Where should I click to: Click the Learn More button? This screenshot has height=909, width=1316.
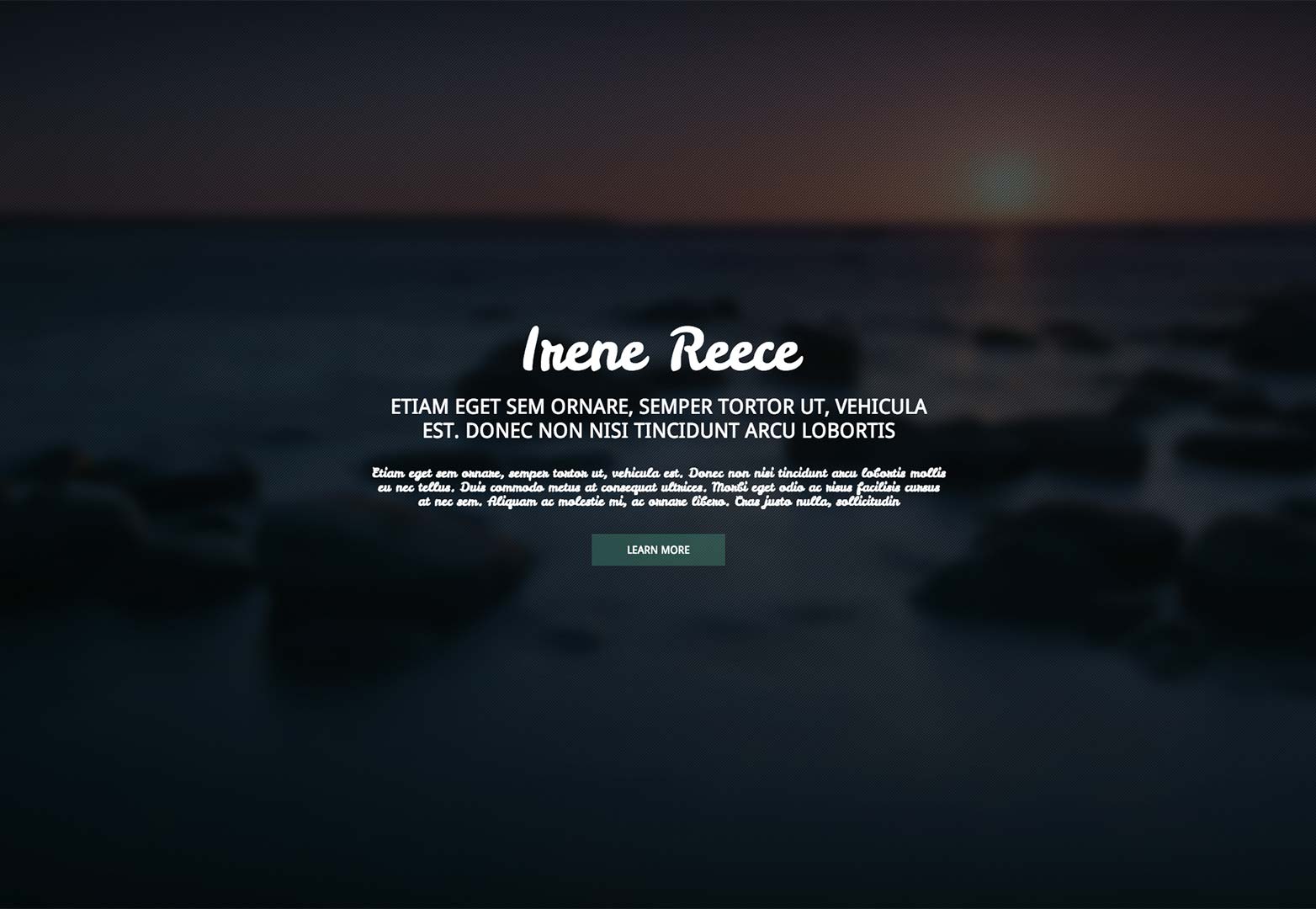[658, 550]
